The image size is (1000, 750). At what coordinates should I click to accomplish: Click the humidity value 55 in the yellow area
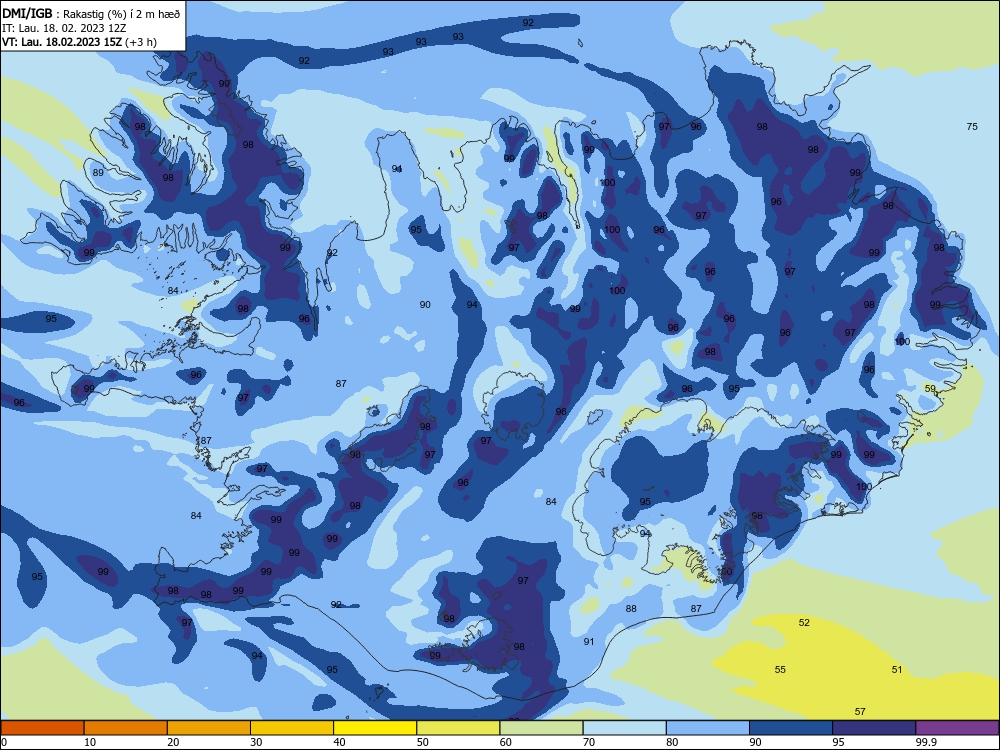pyautogui.click(x=780, y=670)
